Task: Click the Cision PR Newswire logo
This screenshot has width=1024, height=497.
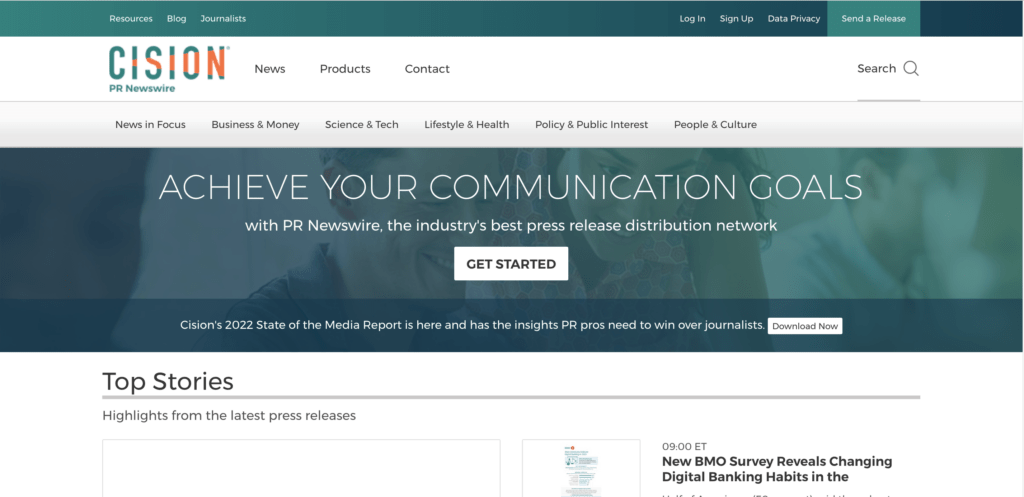Action: pyautogui.click(x=168, y=69)
